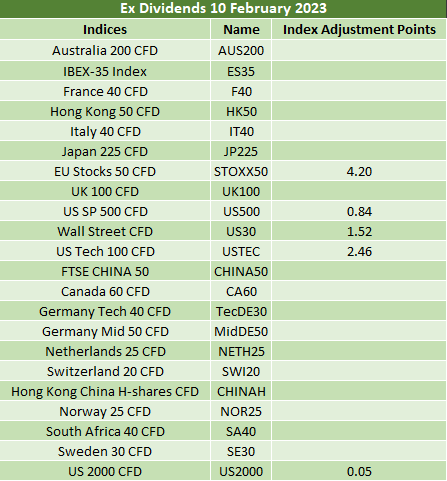Click the Netherlands 25 CFD cell
This screenshot has height=481, width=447.
105,351
